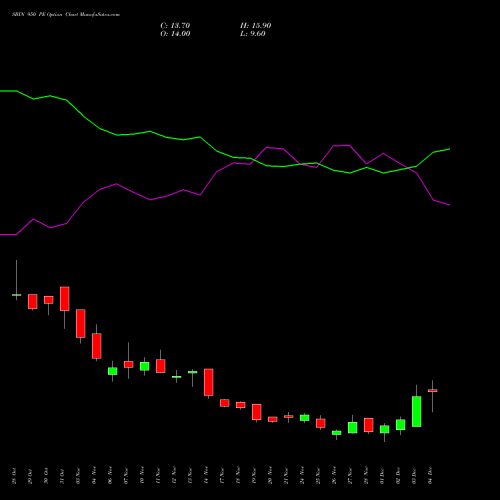Click the 21 Nov date label
Screen dimensions: 500x500
pyautogui.click(x=286, y=476)
